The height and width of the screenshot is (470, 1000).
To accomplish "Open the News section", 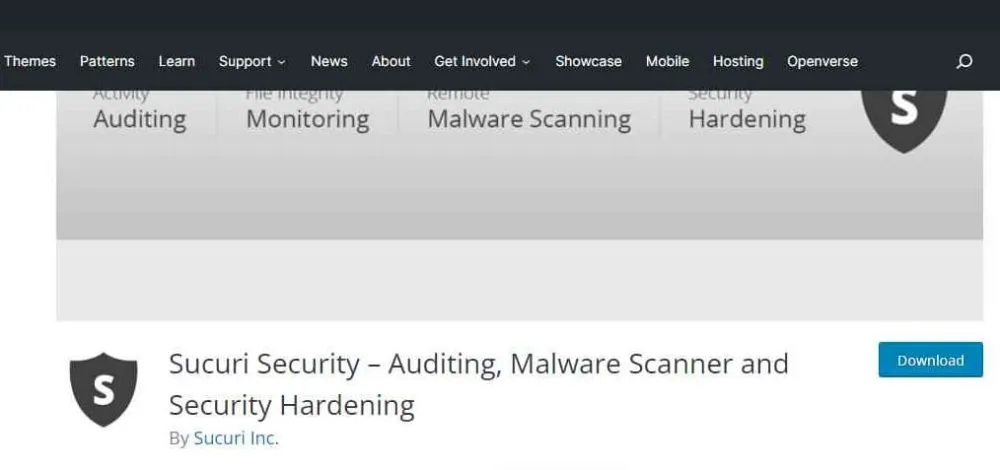I will pyautogui.click(x=329, y=61).
